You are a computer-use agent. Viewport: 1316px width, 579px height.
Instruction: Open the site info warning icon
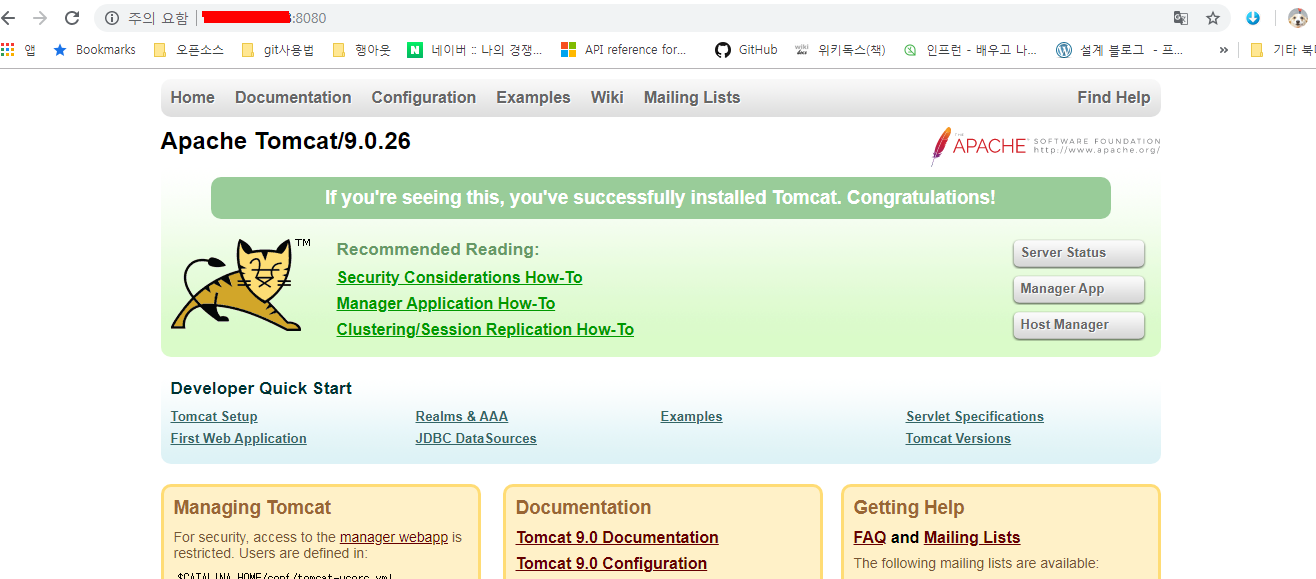point(112,18)
